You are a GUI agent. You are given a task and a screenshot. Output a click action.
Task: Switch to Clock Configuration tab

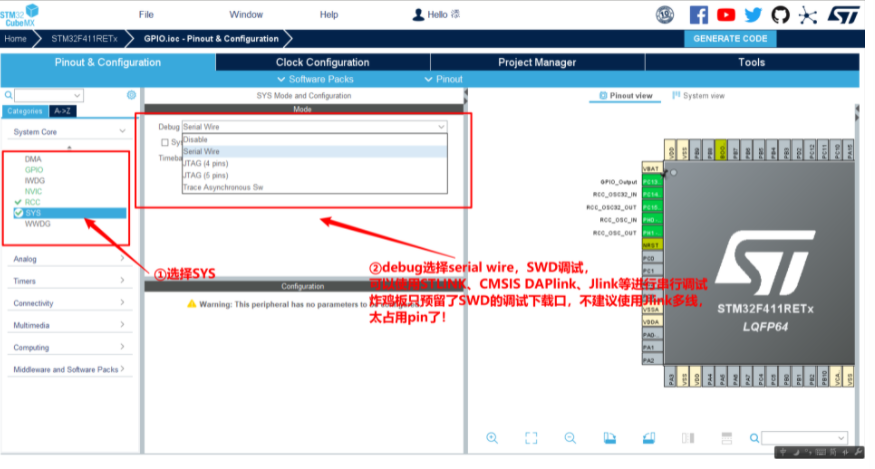coord(323,62)
